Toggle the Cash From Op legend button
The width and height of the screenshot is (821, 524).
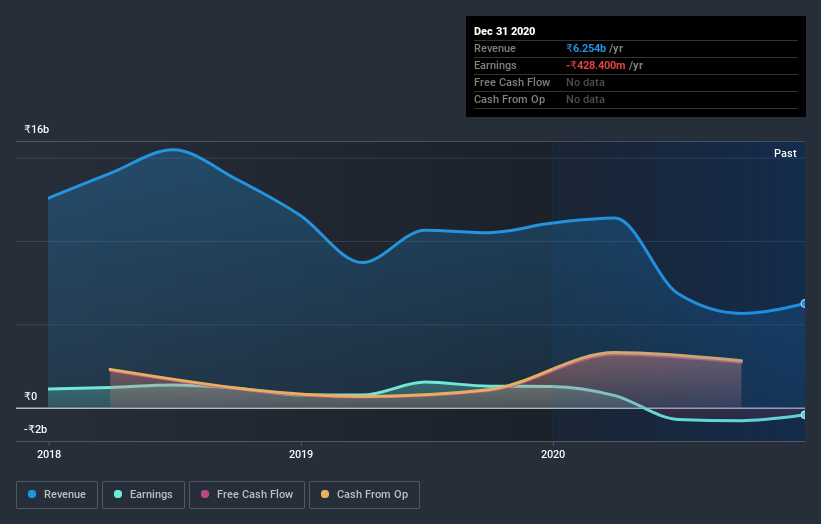[x=364, y=495]
